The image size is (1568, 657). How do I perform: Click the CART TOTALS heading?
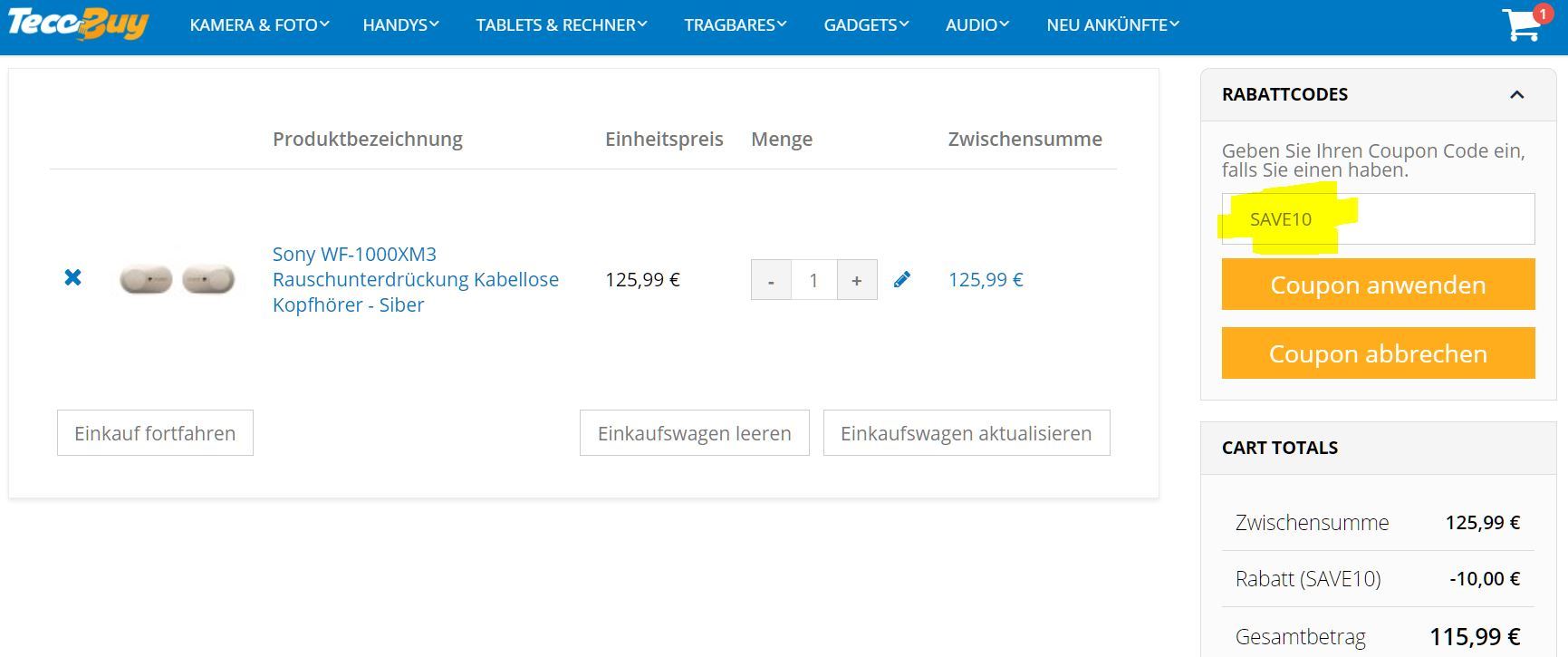click(x=1280, y=448)
